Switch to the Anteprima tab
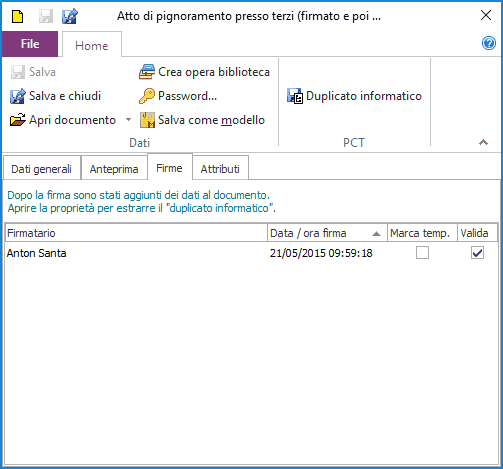503x469 pixels. click(114, 169)
